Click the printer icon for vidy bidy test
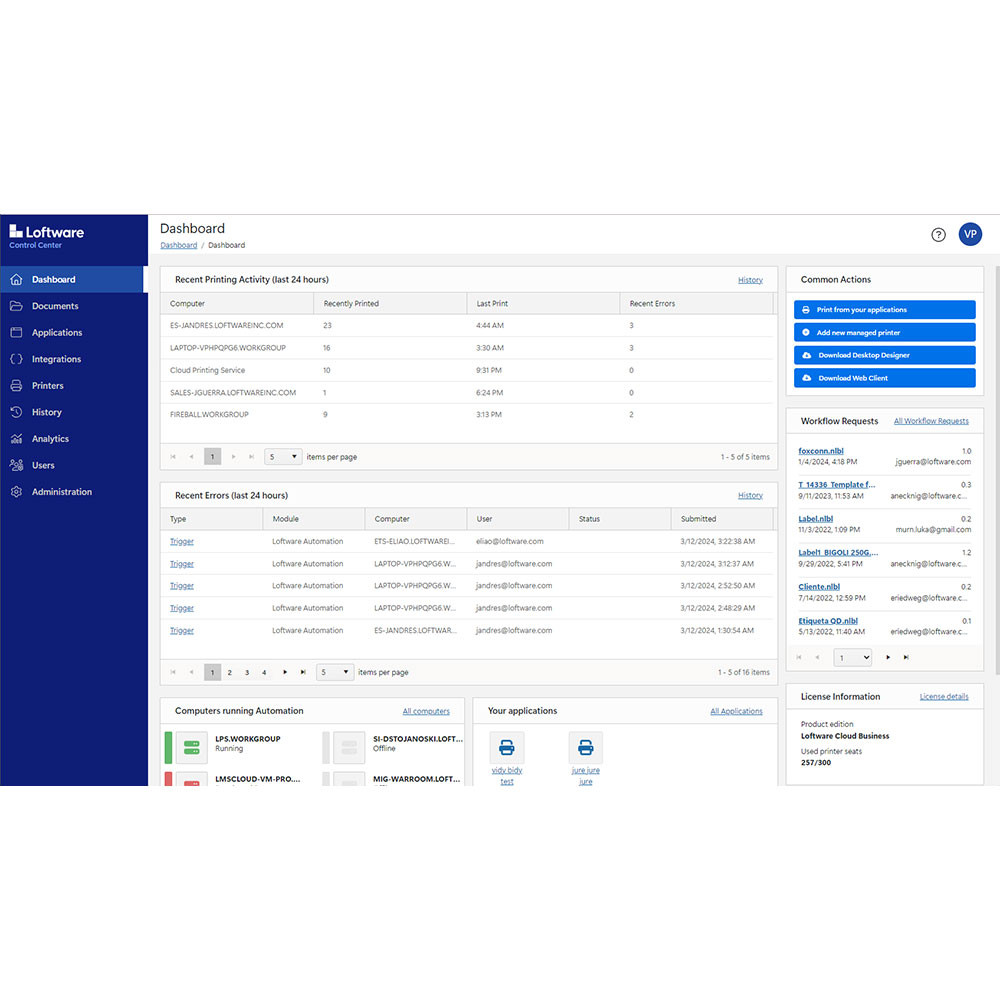Screen dimensions: 1000x1000 click(507, 746)
